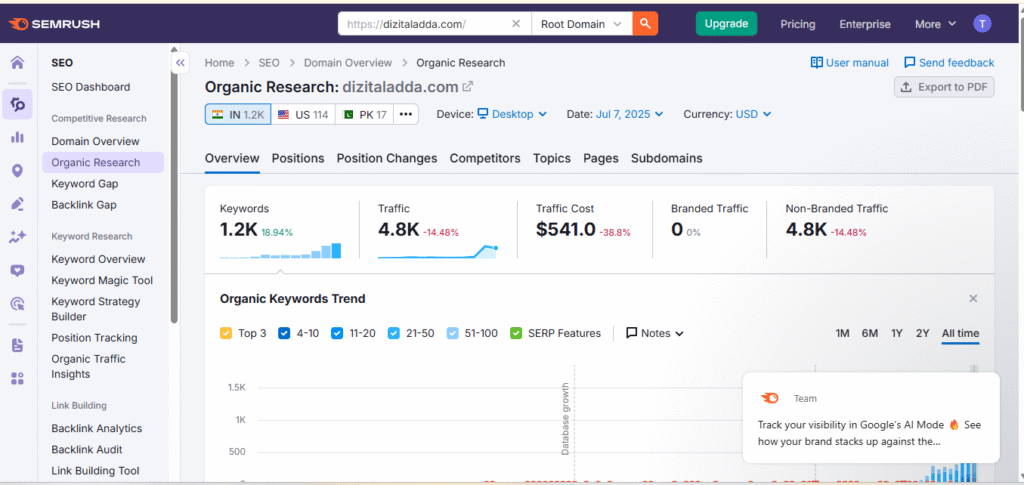Click the User manual book icon
This screenshot has width=1024, height=485.
coord(816,63)
